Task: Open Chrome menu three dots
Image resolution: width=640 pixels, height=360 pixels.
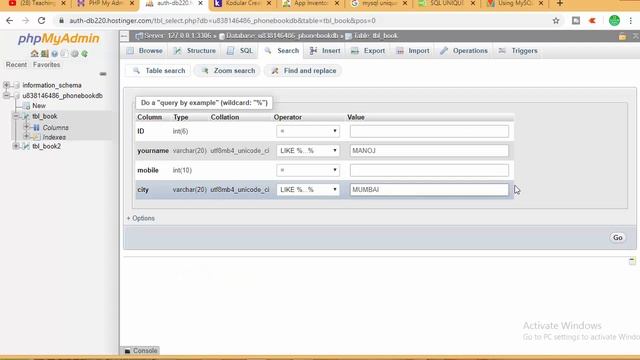Action: click(631, 20)
